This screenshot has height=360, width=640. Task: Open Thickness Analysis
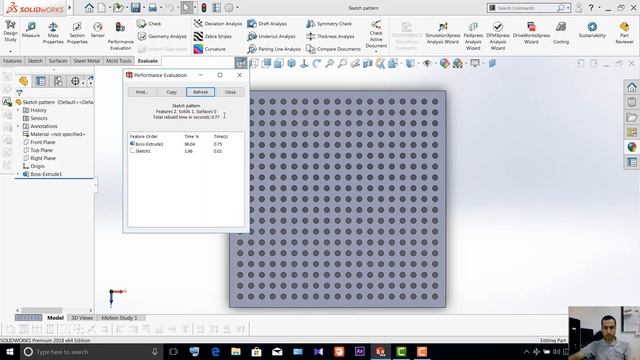point(330,36)
